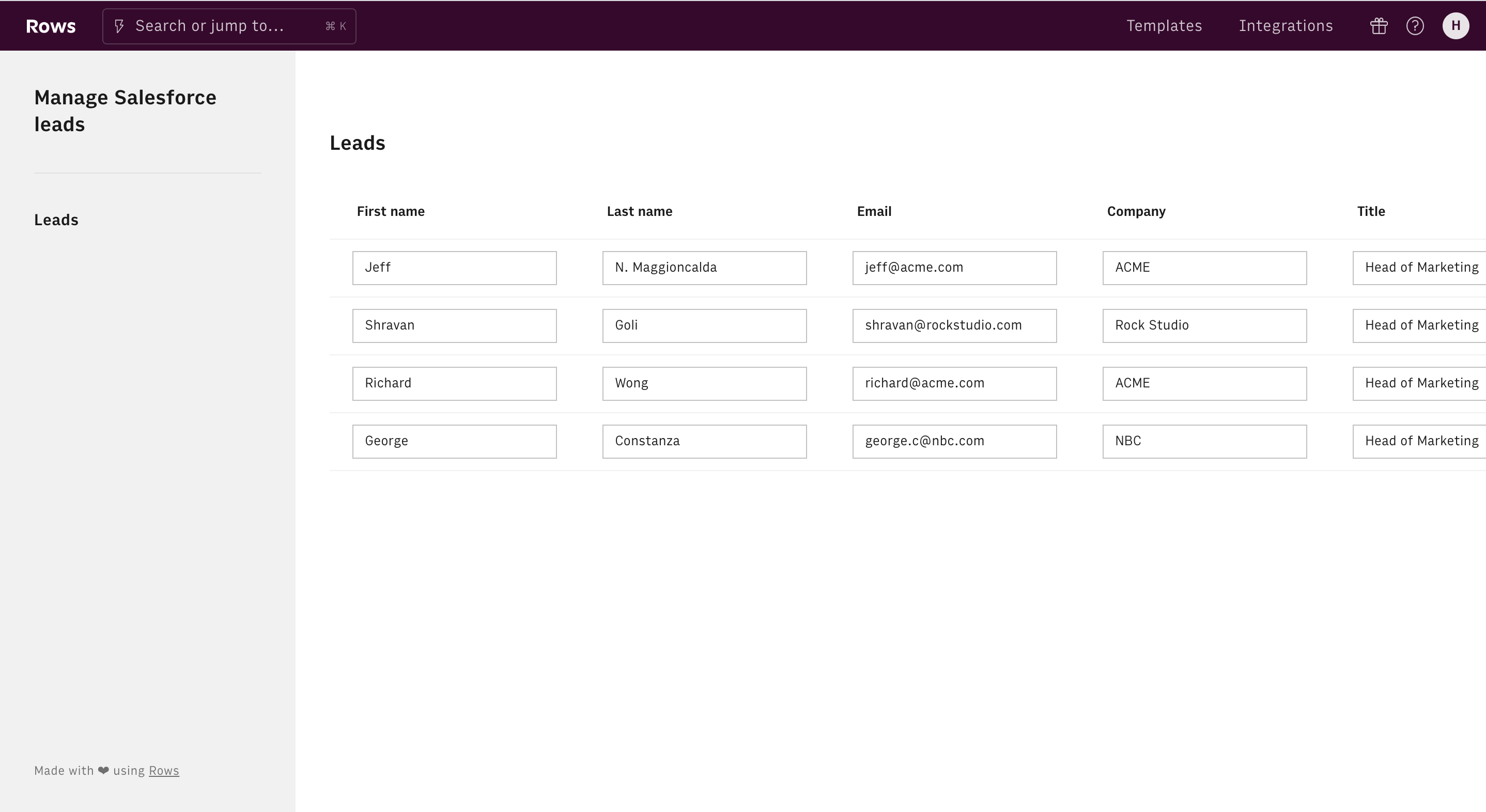Screen dimensions: 1486x812
Task: Click the Title column header
Action: 1371,211
